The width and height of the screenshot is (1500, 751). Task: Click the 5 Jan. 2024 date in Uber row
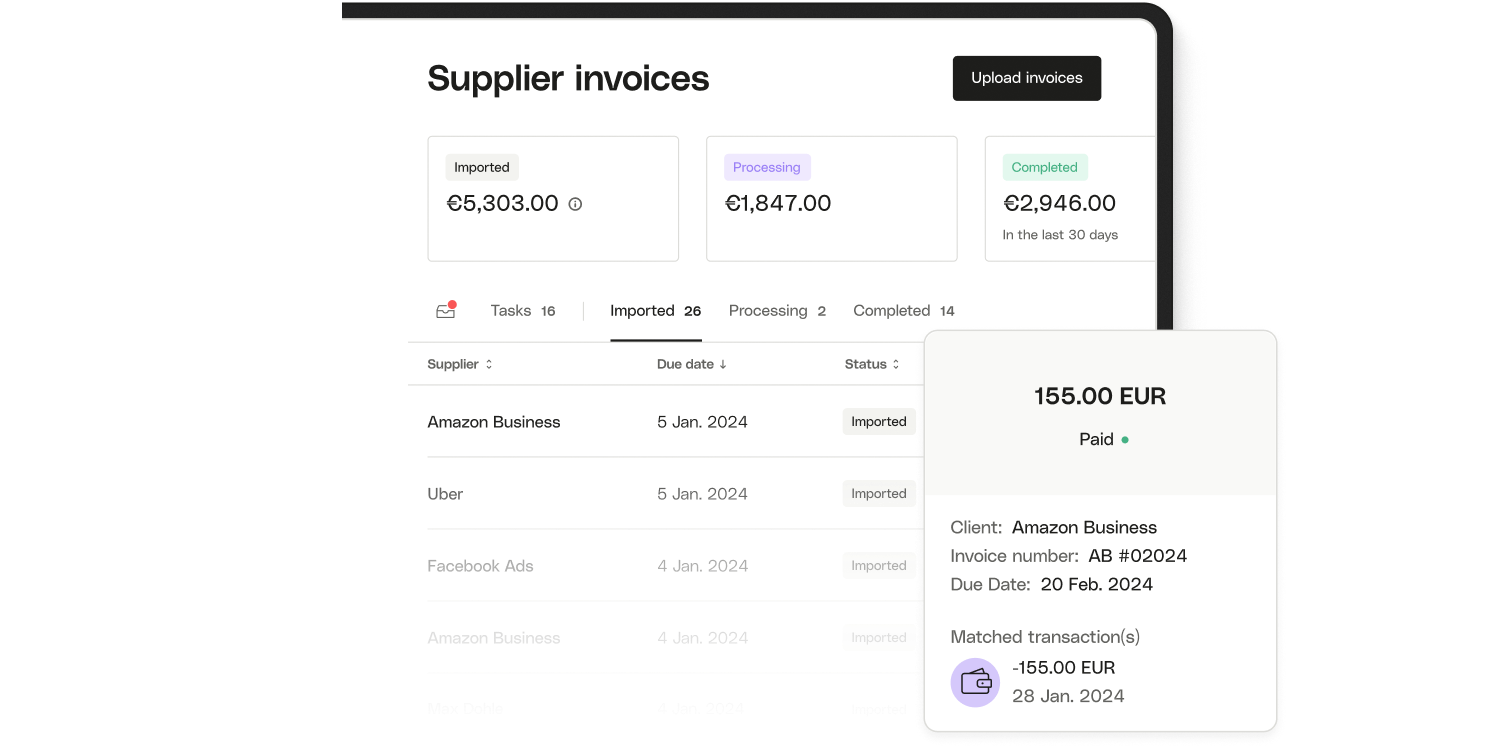702,494
